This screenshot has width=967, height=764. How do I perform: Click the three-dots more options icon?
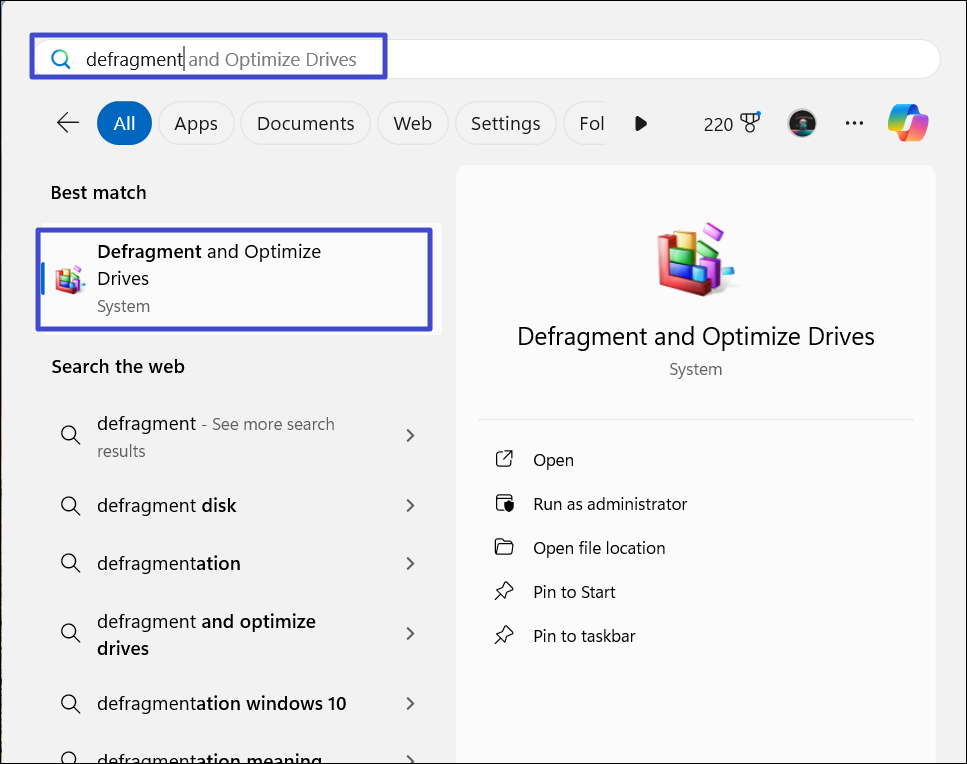coord(854,123)
